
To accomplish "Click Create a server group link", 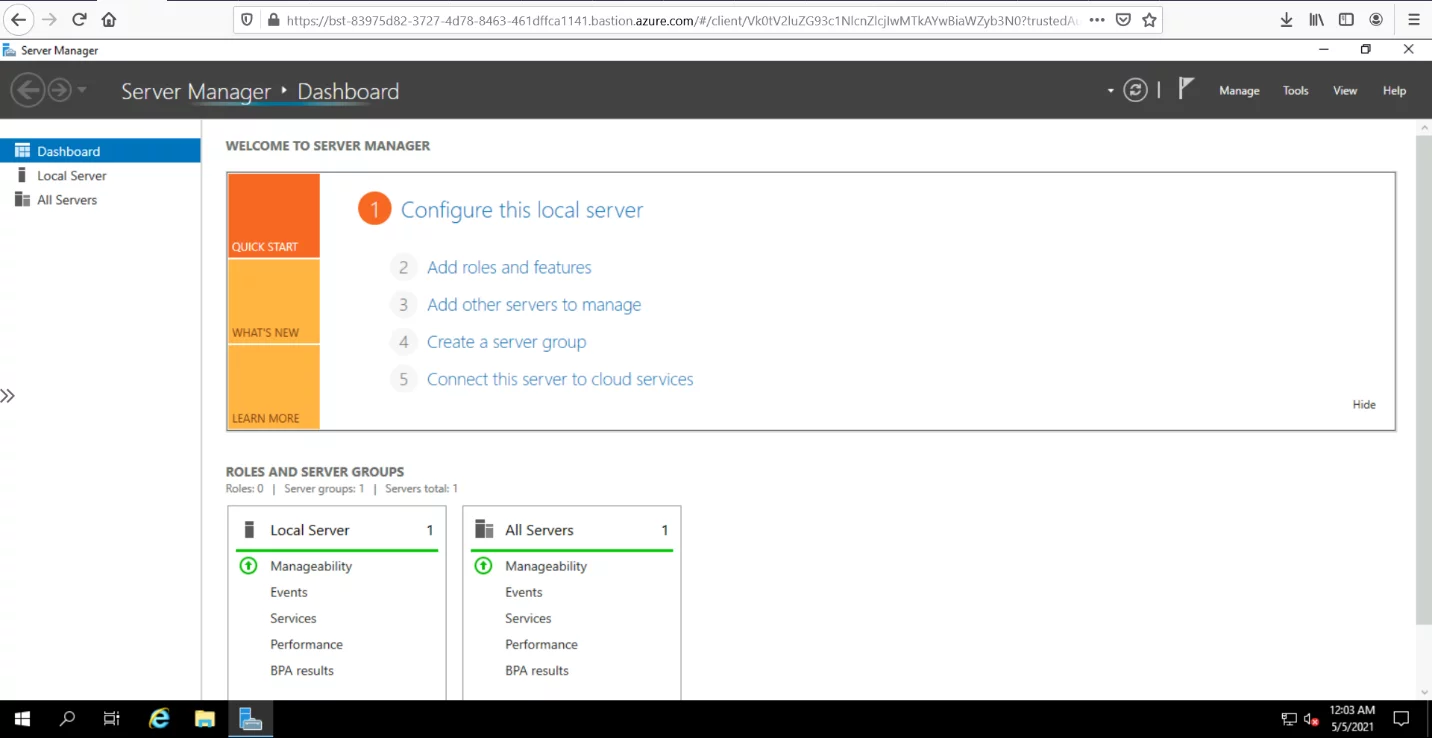I will click(506, 342).
